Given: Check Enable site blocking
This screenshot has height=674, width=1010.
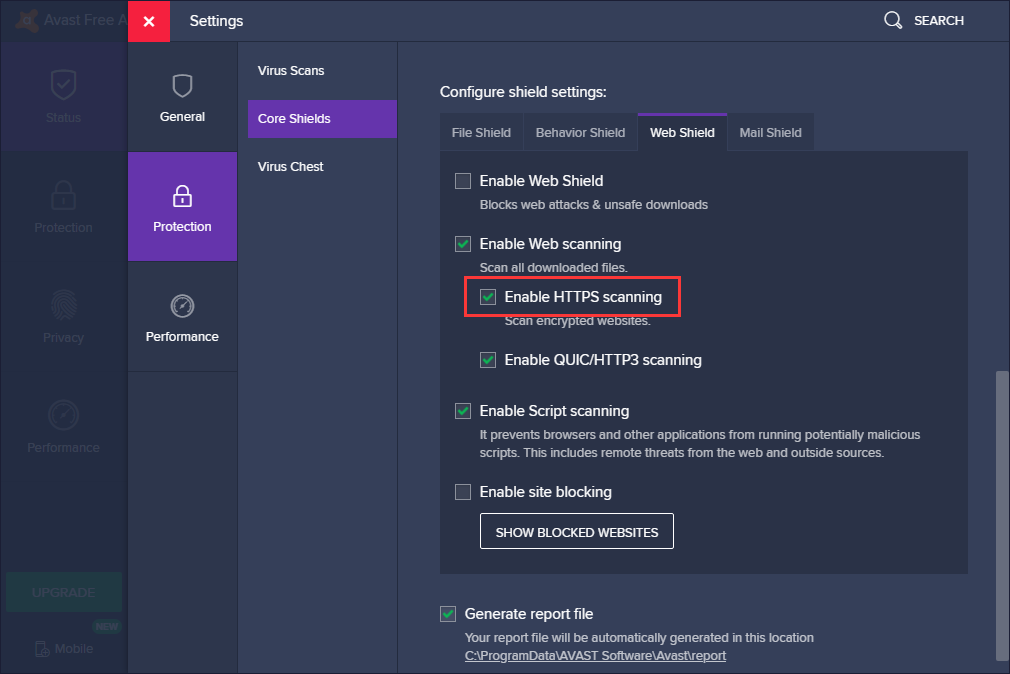Looking at the screenshot, I should [x=463, y=492].
